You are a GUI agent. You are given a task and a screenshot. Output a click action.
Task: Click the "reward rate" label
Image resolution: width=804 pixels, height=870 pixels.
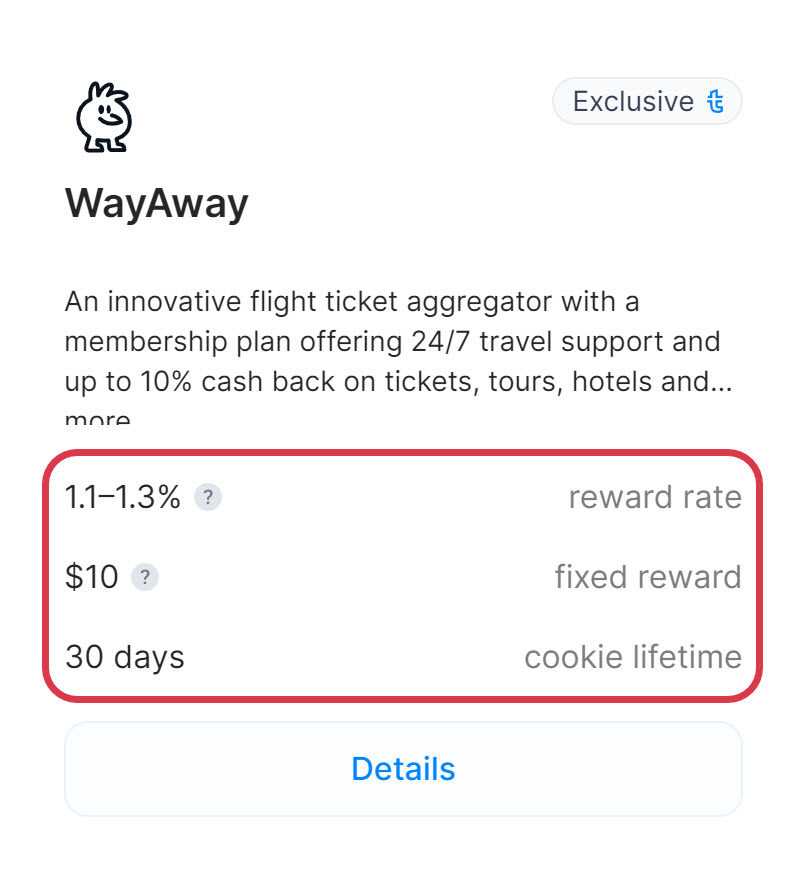click(x=655, y=497)
